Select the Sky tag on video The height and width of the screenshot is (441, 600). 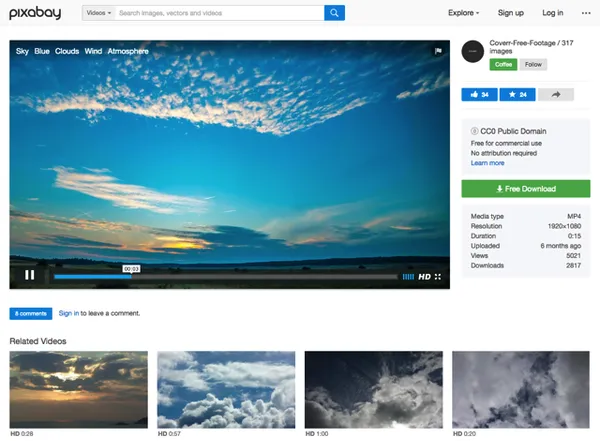[22, 51]
